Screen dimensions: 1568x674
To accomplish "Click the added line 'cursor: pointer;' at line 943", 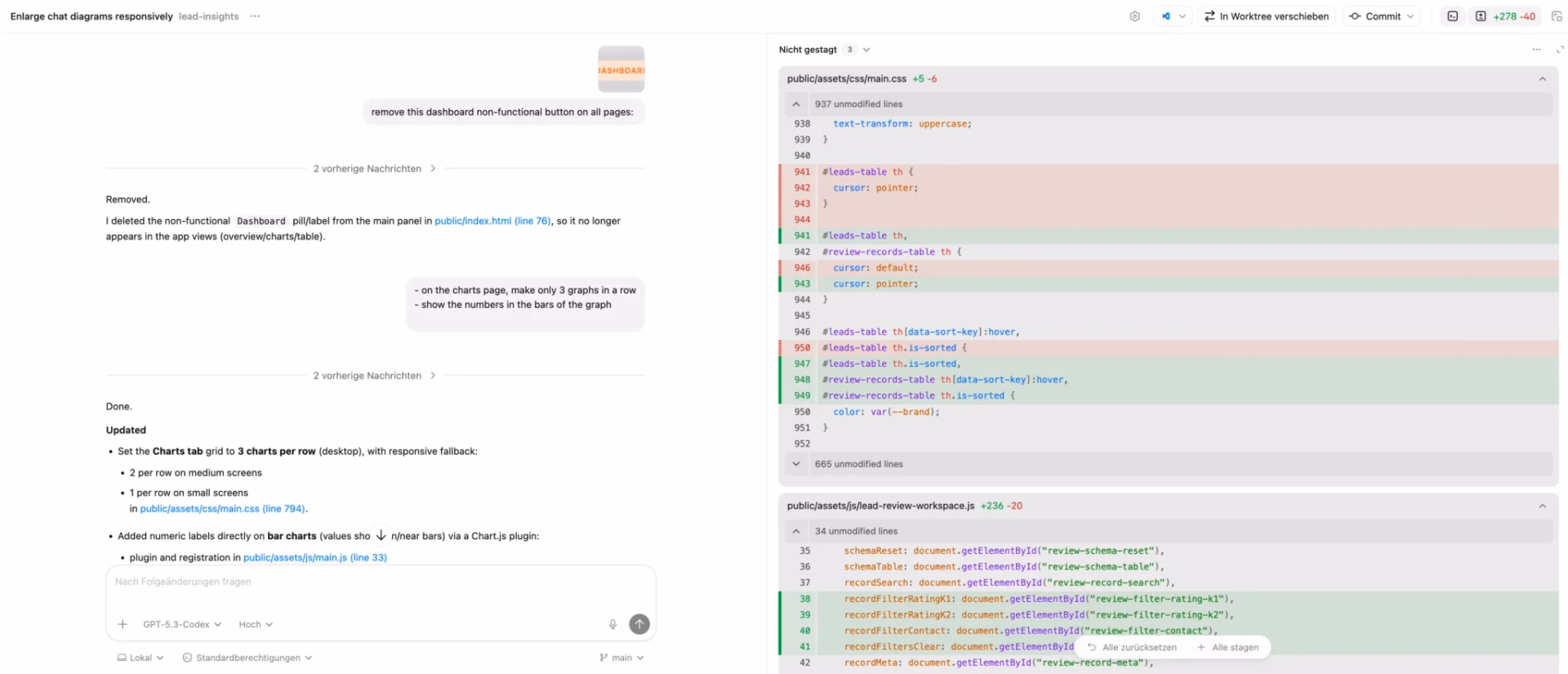I will (1168, 283).
